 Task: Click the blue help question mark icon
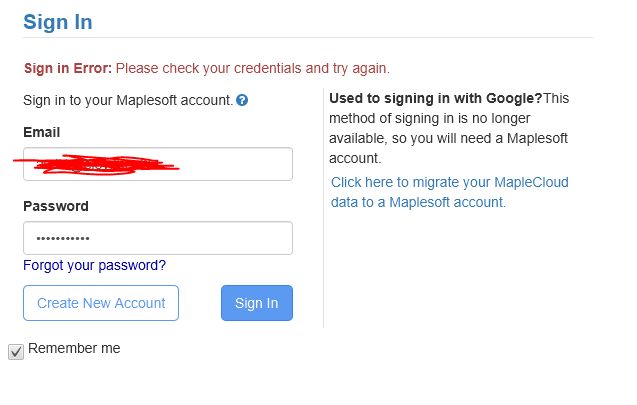point(242,100)
